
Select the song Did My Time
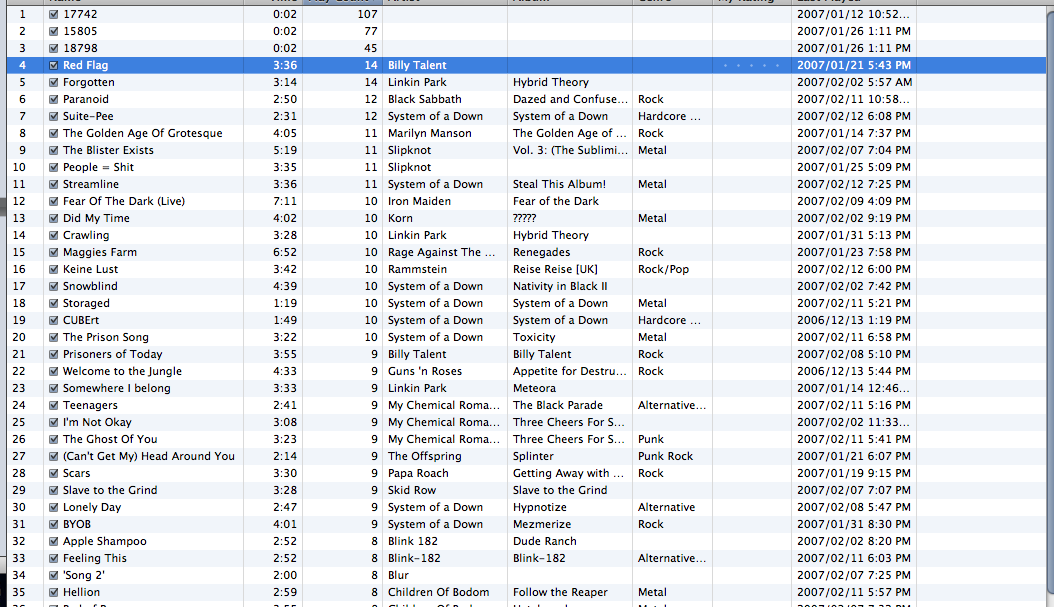point(96,218)
